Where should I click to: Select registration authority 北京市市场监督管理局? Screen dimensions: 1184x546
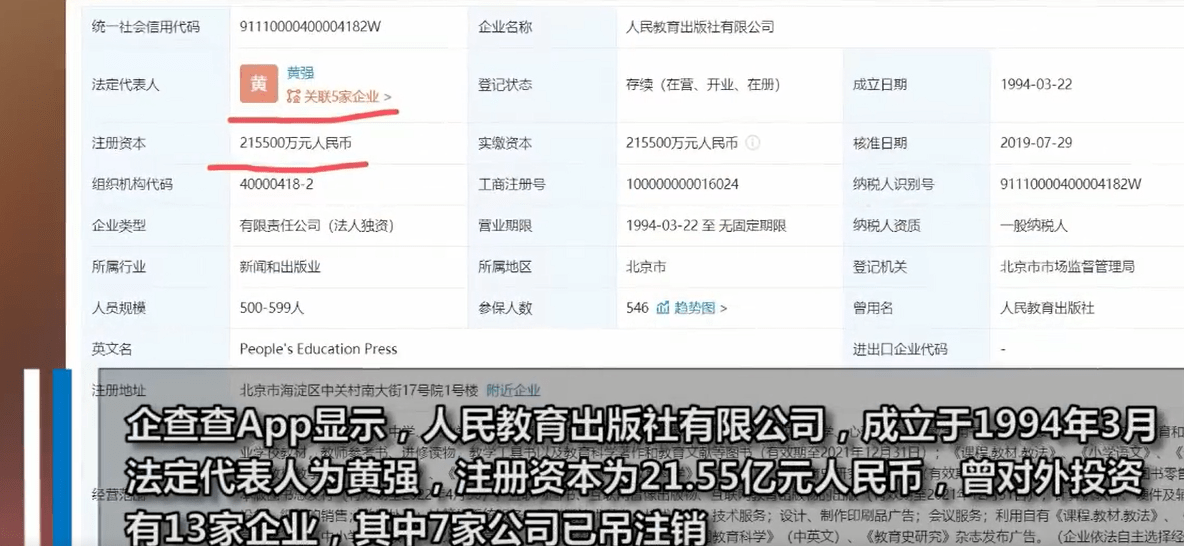point(1067,267)
